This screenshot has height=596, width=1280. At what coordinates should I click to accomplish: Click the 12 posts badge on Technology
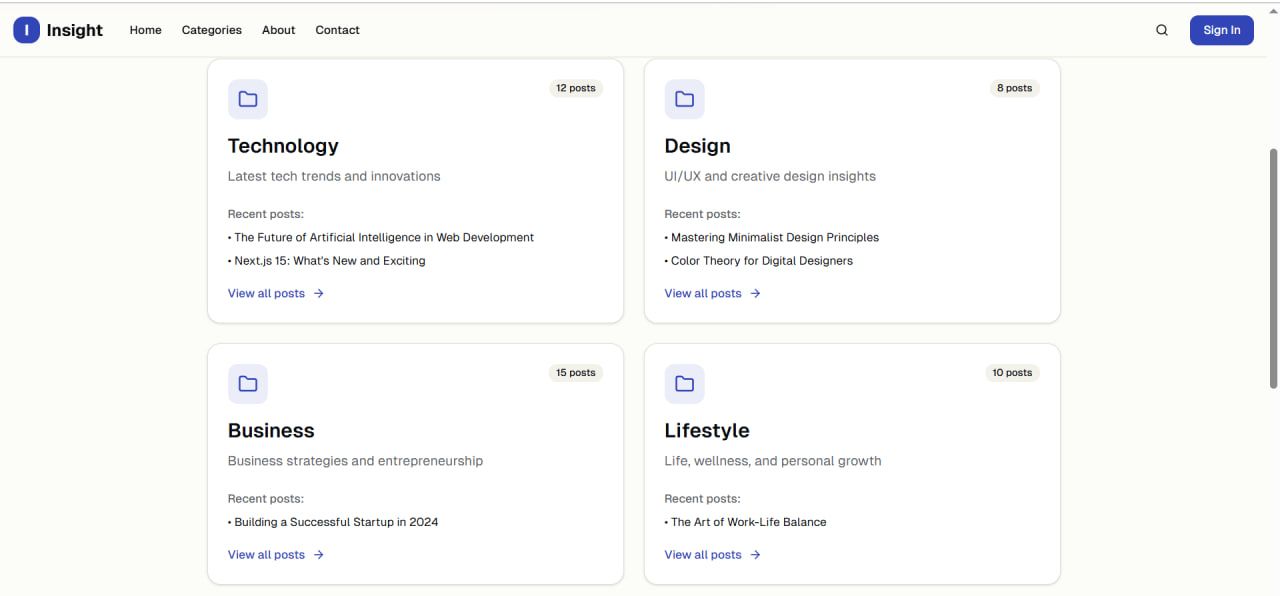click(576, 88)
